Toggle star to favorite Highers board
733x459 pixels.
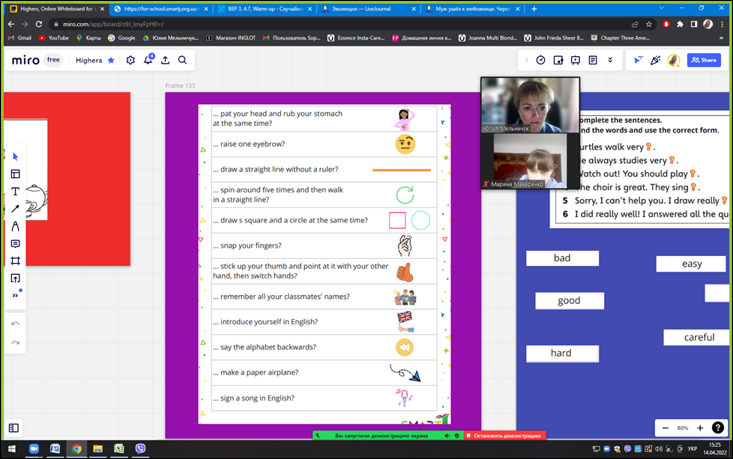(x=111, y=60)
